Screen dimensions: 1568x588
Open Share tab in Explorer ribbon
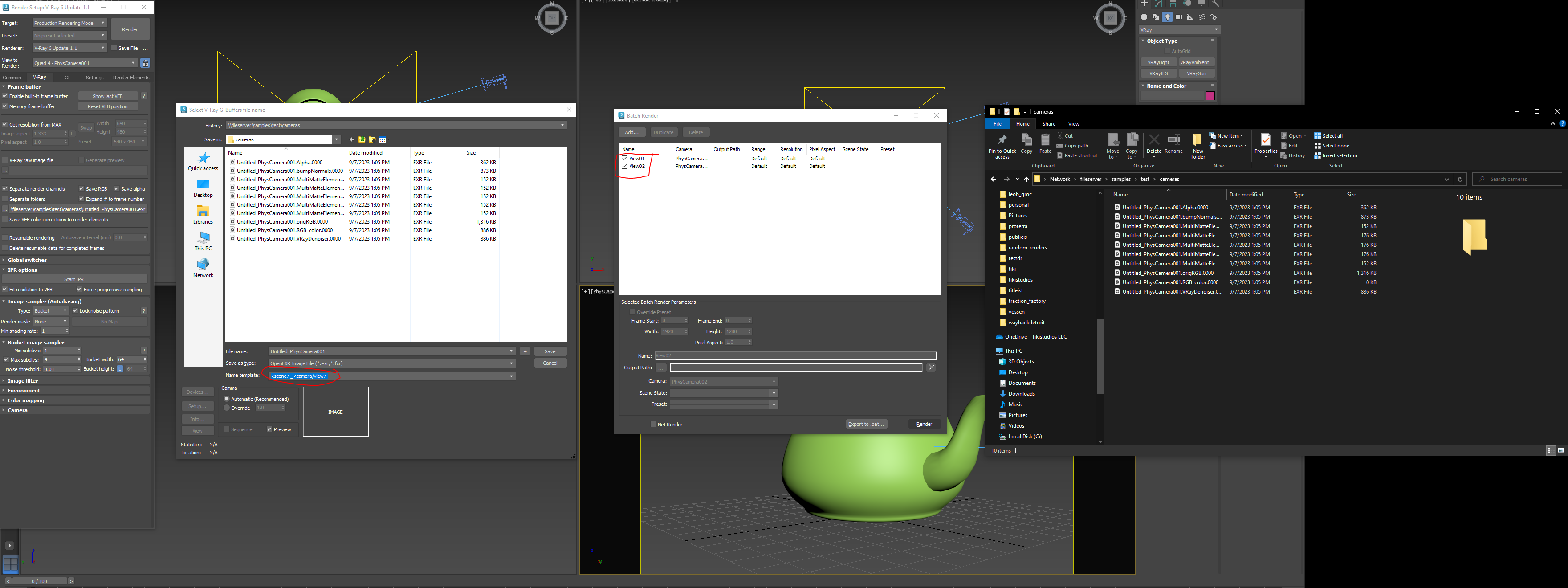coord(1049,123)
